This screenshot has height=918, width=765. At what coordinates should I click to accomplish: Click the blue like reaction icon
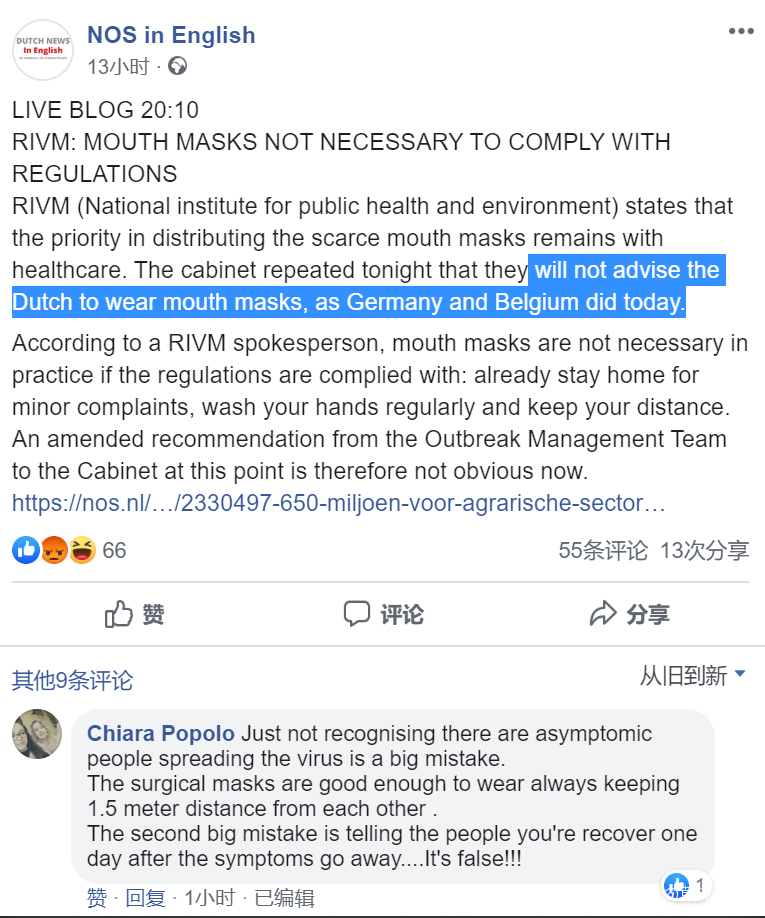[x=26, y=550]
